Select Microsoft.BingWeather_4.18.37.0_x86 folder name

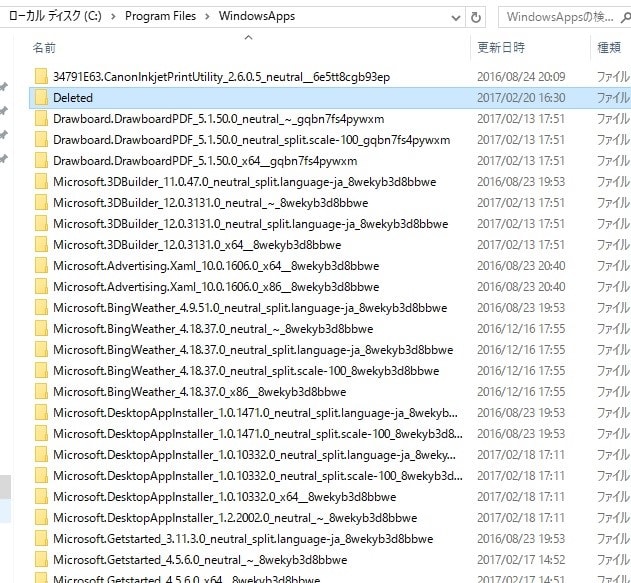coord(200,391)
